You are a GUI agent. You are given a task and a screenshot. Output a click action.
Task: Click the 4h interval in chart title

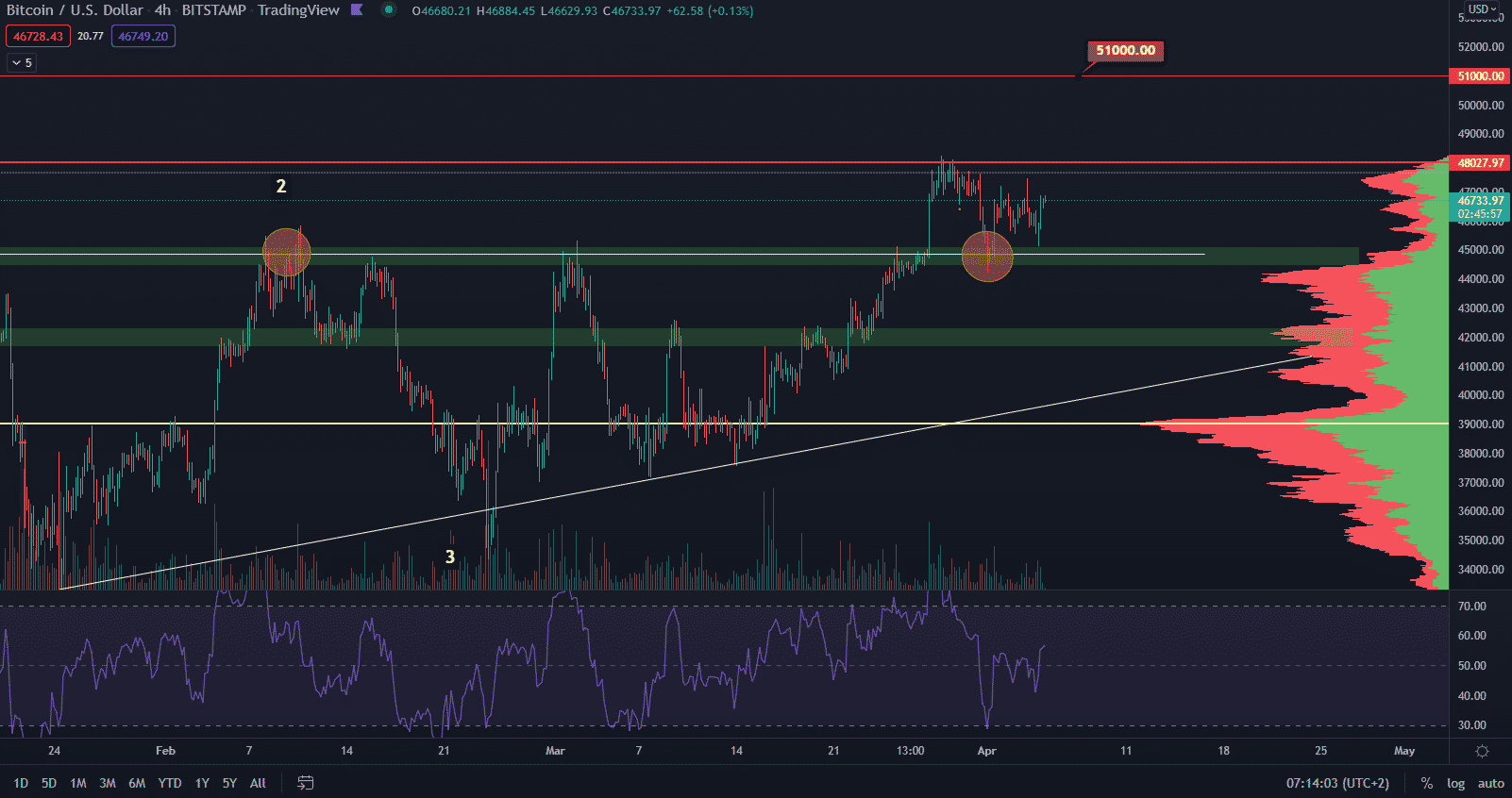(x=163, y=10)
